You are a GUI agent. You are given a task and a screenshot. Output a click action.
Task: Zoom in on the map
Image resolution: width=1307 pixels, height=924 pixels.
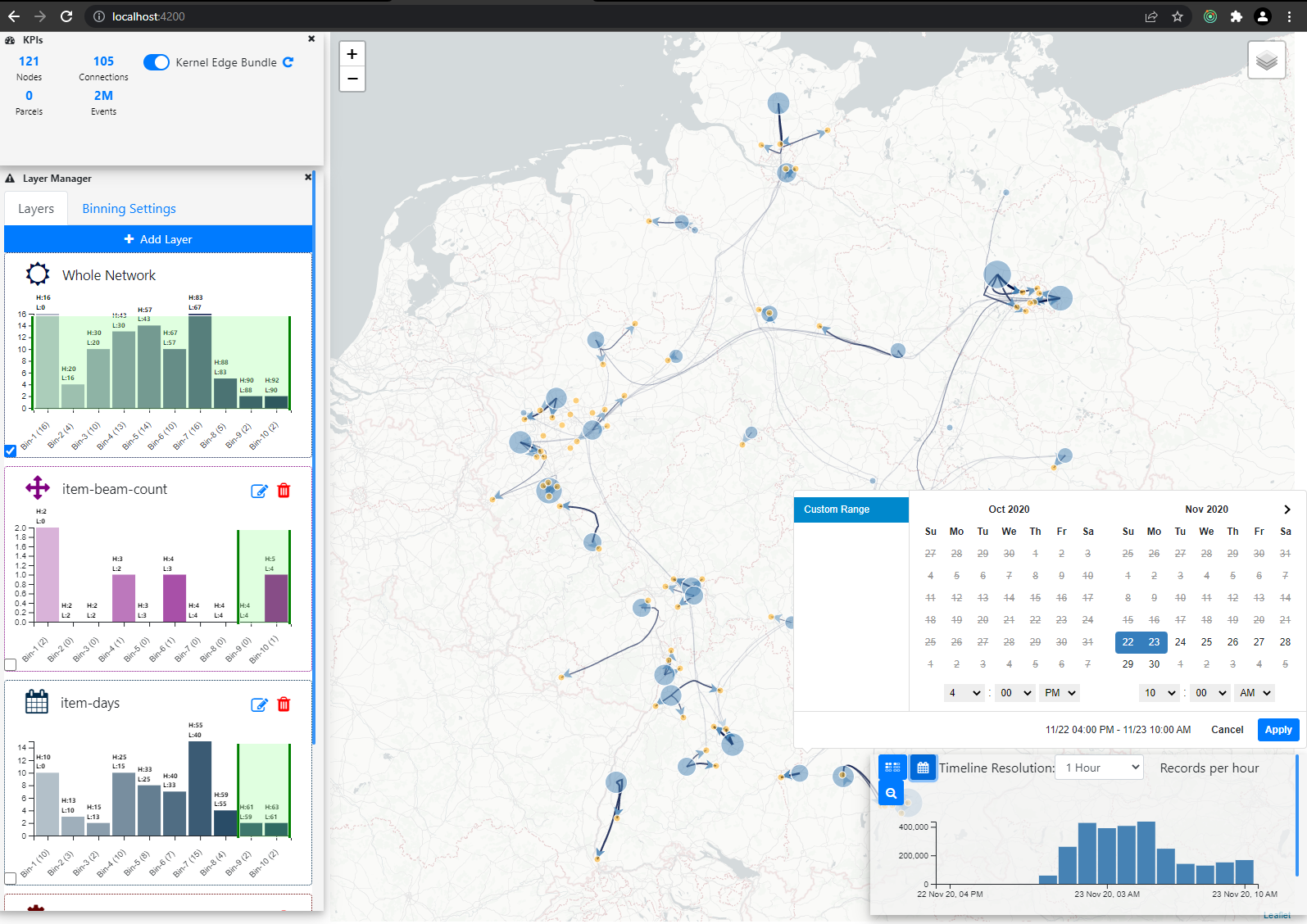point(352,54)
